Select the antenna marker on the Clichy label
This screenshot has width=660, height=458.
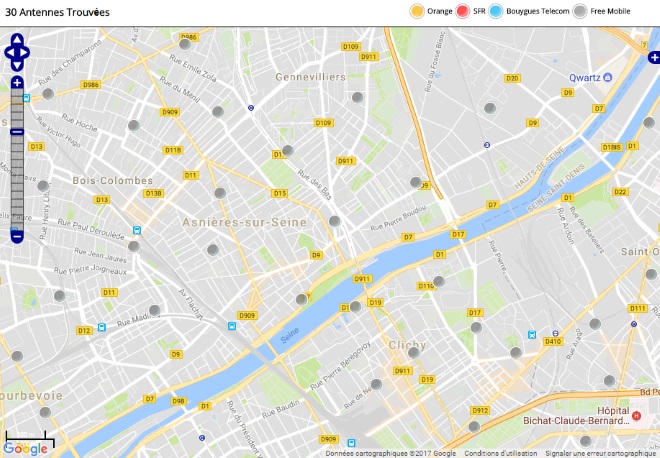click(x=413, y=353)
